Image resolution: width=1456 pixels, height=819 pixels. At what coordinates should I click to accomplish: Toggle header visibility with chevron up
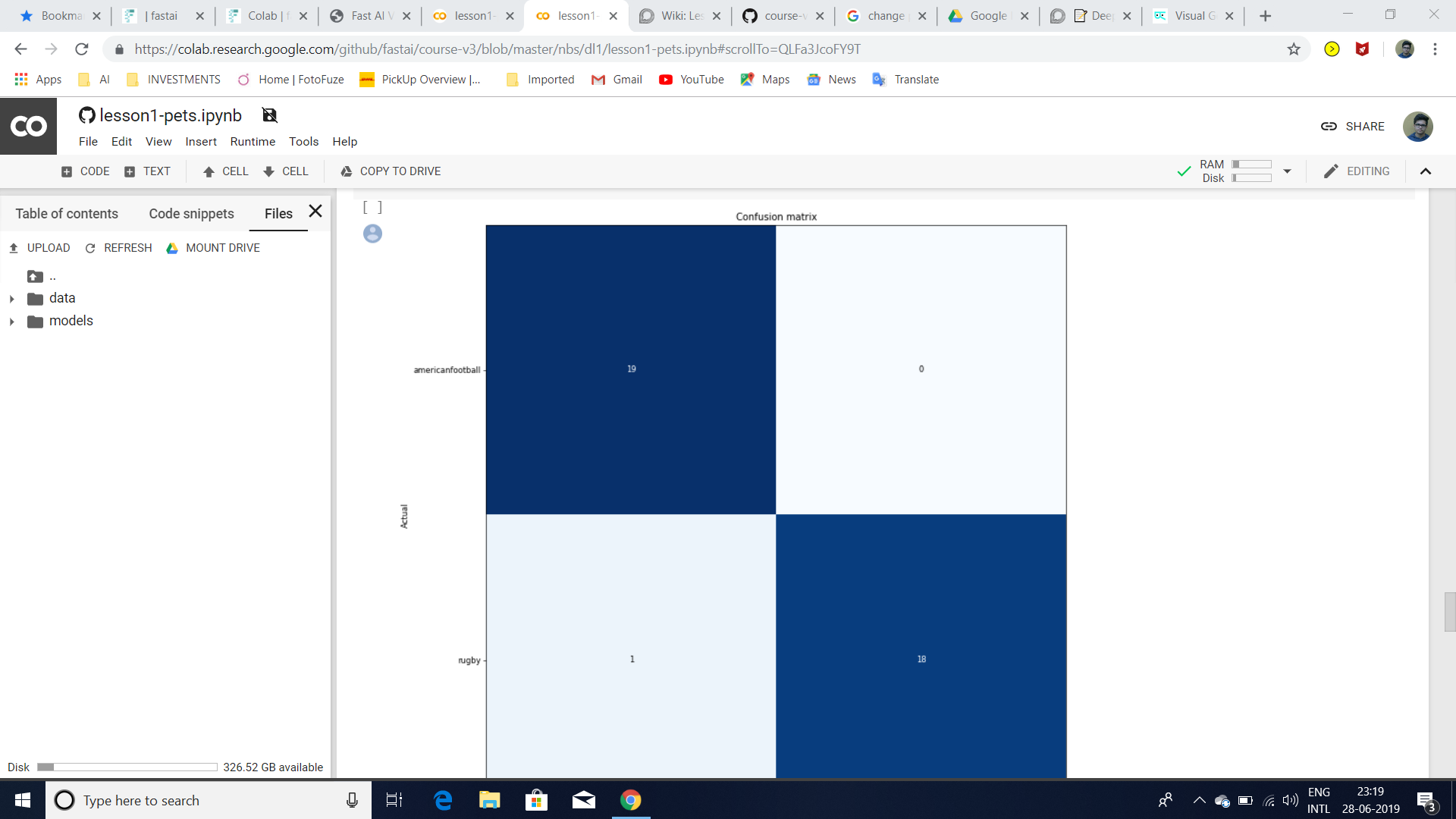pyautogui.click(x=1425, y=171)
